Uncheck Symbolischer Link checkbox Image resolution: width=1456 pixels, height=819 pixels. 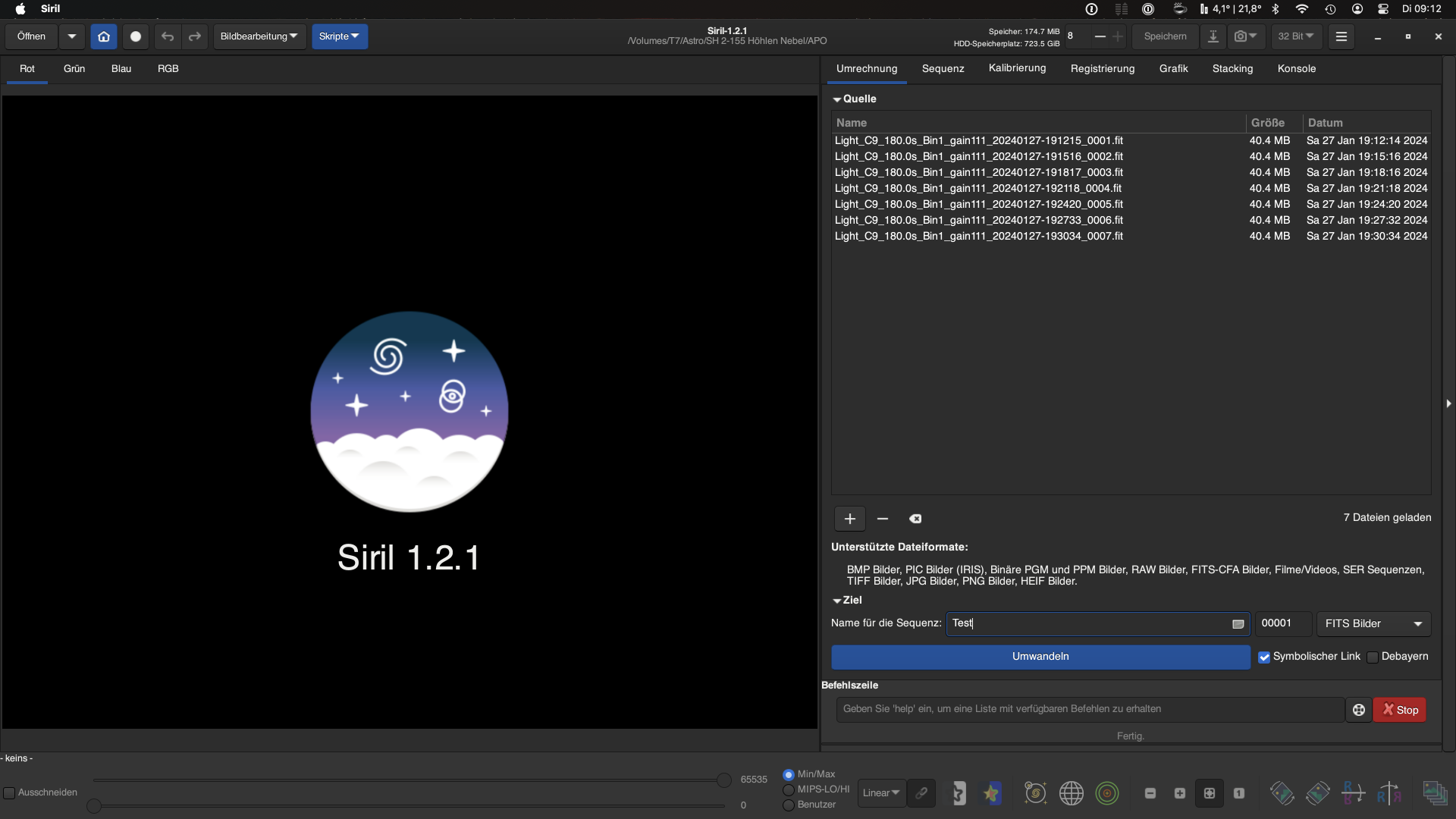(1264, 657)
